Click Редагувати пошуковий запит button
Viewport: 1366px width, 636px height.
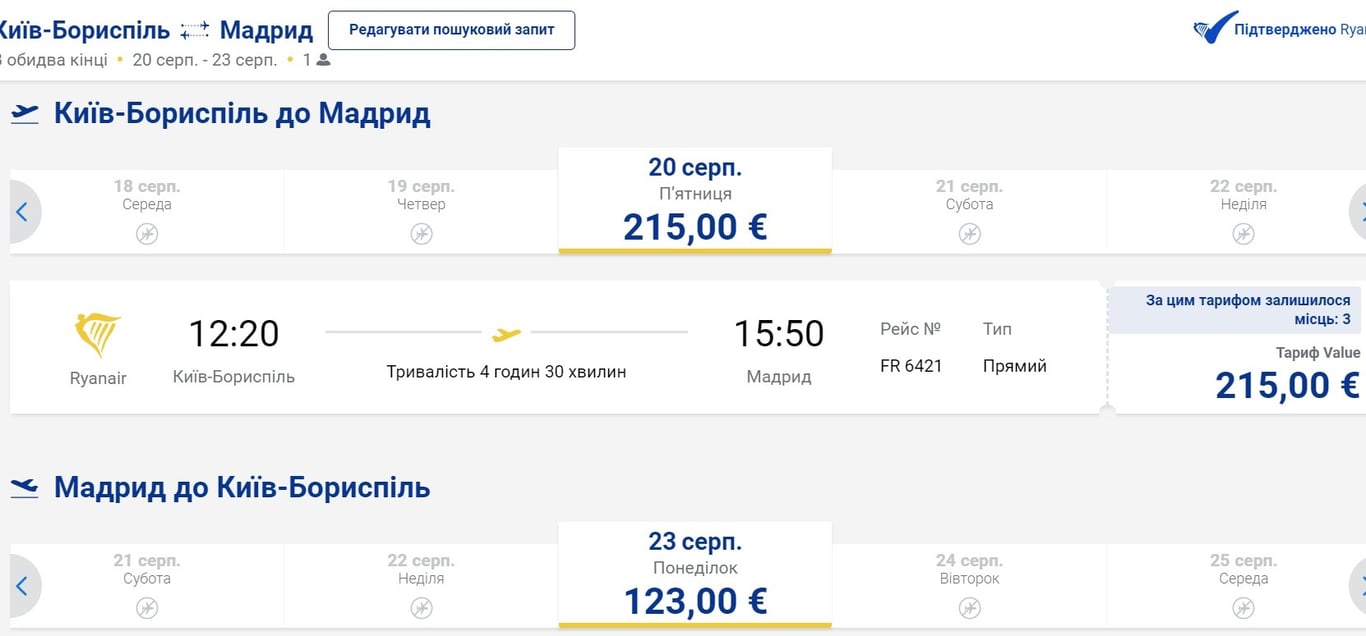451,30
